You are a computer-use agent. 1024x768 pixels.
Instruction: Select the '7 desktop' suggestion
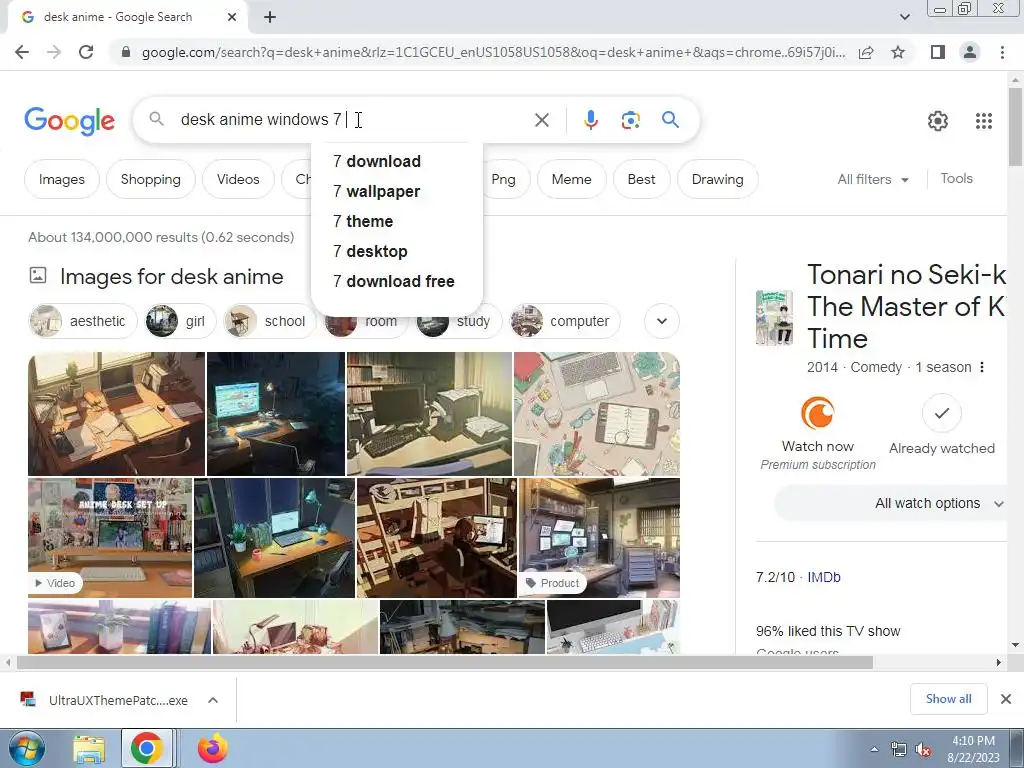(397, 251)
